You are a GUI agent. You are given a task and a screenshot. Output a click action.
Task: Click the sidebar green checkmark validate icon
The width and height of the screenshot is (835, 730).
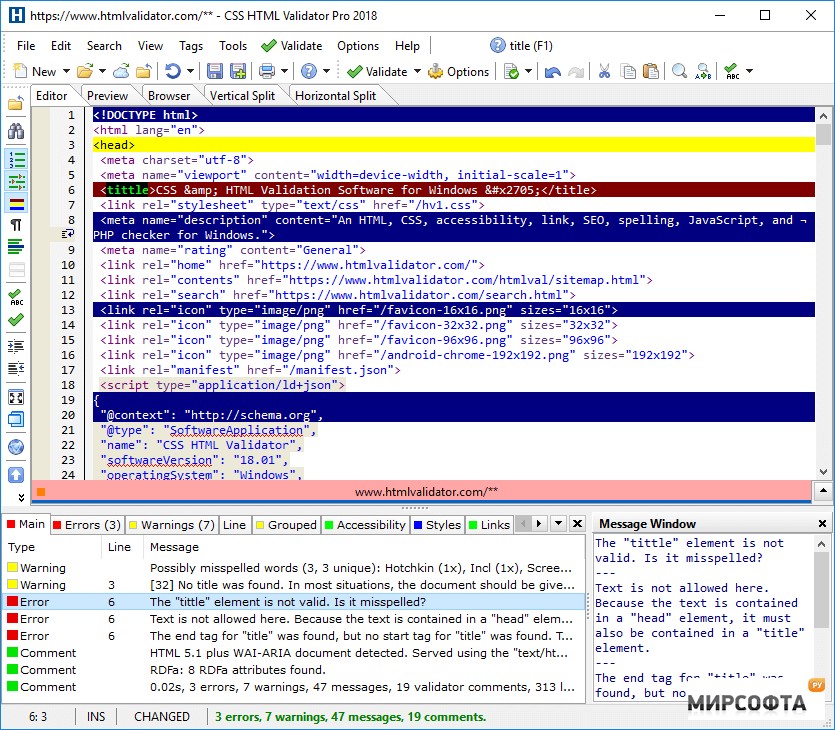click(x=16, y=319)
